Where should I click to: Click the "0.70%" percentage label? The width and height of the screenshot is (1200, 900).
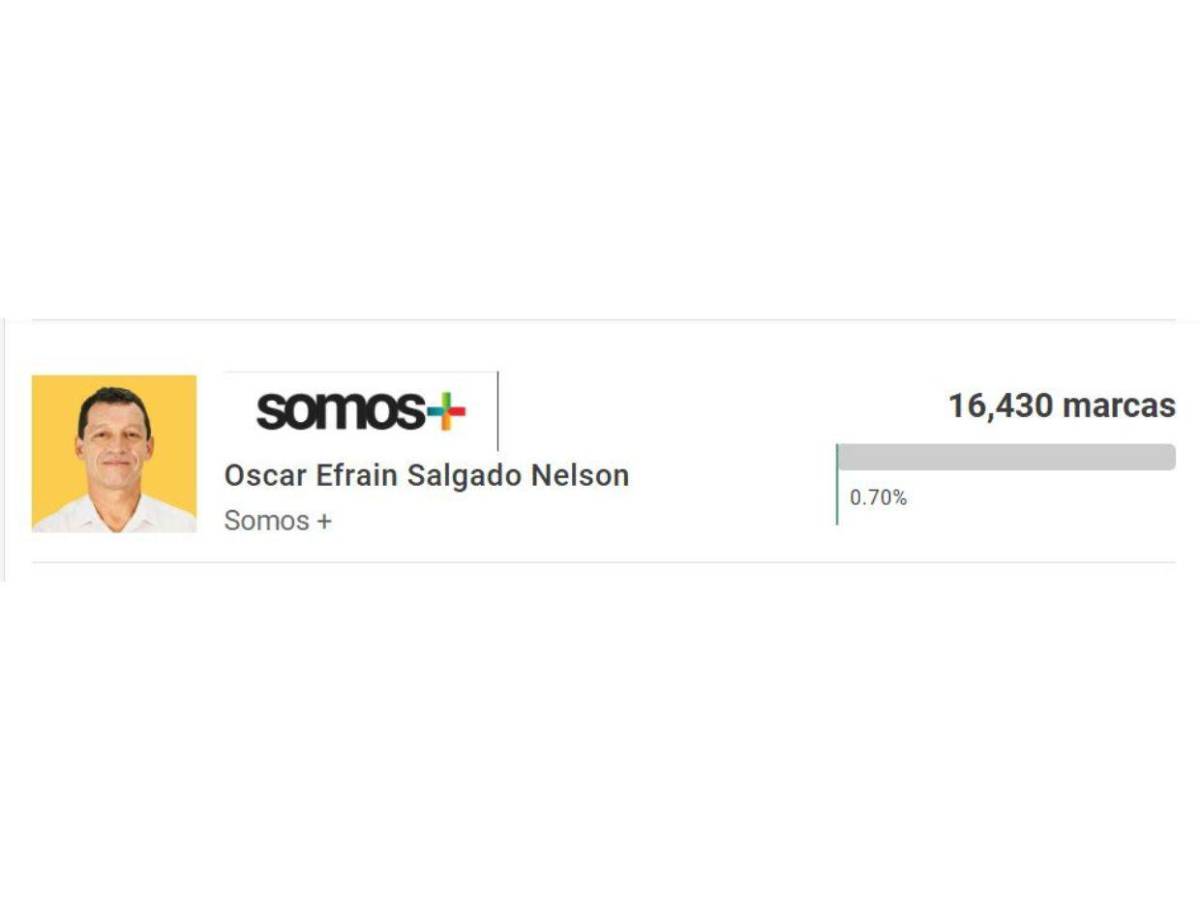pos(878,497)
